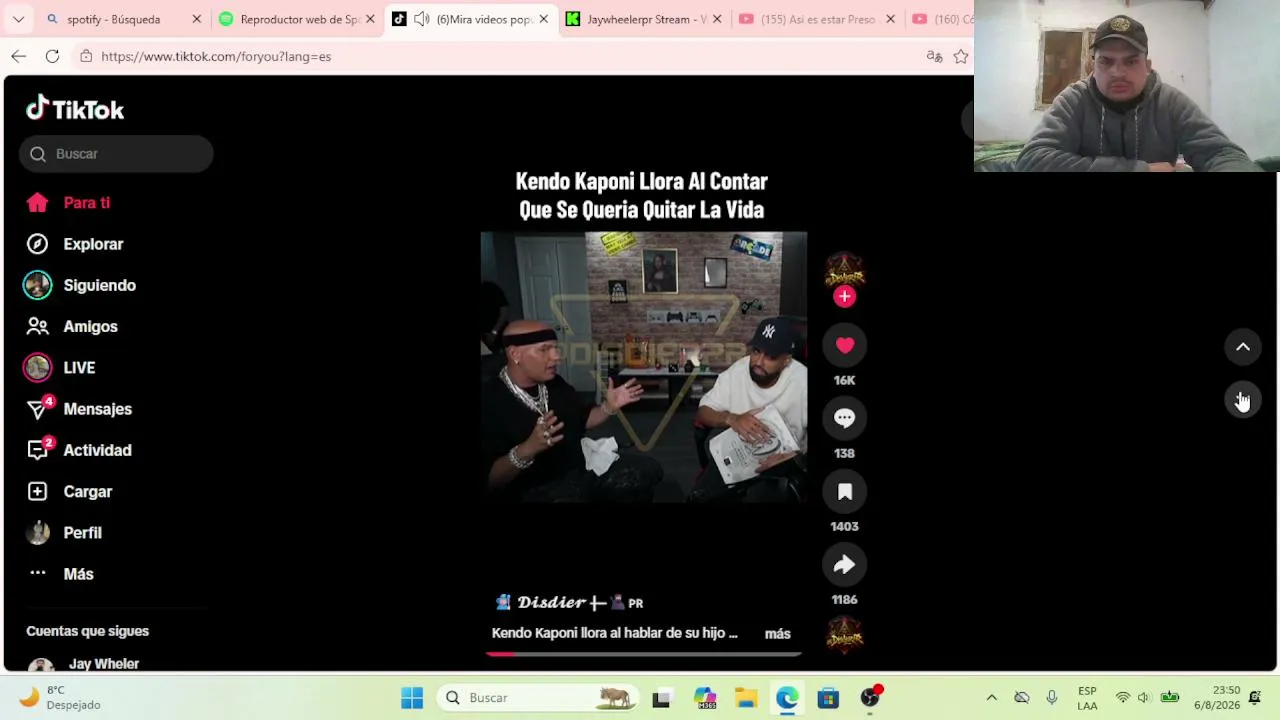
Task: Open the weather widget showing 8°C
Action: (61, 697)
